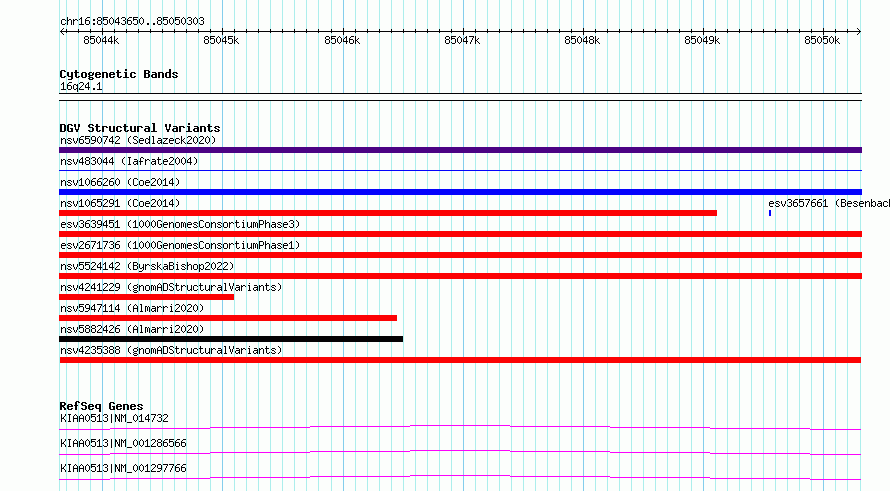Click the DGV Structural Variants track title
This screenshot has height=491, width=890.
pyautogui.click(x=140, y=128)
